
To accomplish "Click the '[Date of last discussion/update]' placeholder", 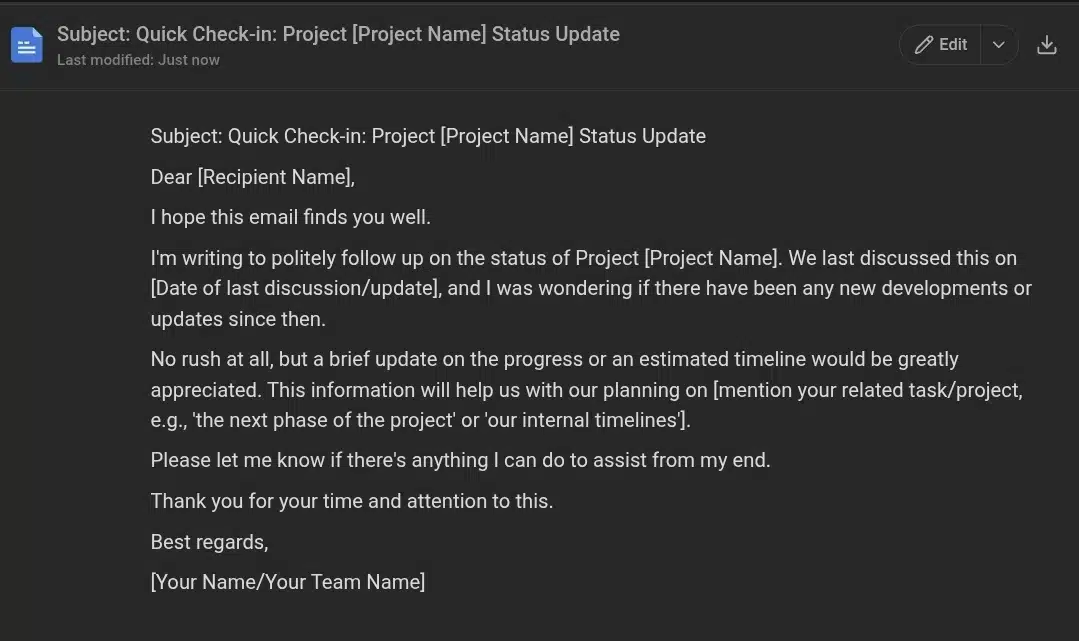I will click(x=296, y=288).
